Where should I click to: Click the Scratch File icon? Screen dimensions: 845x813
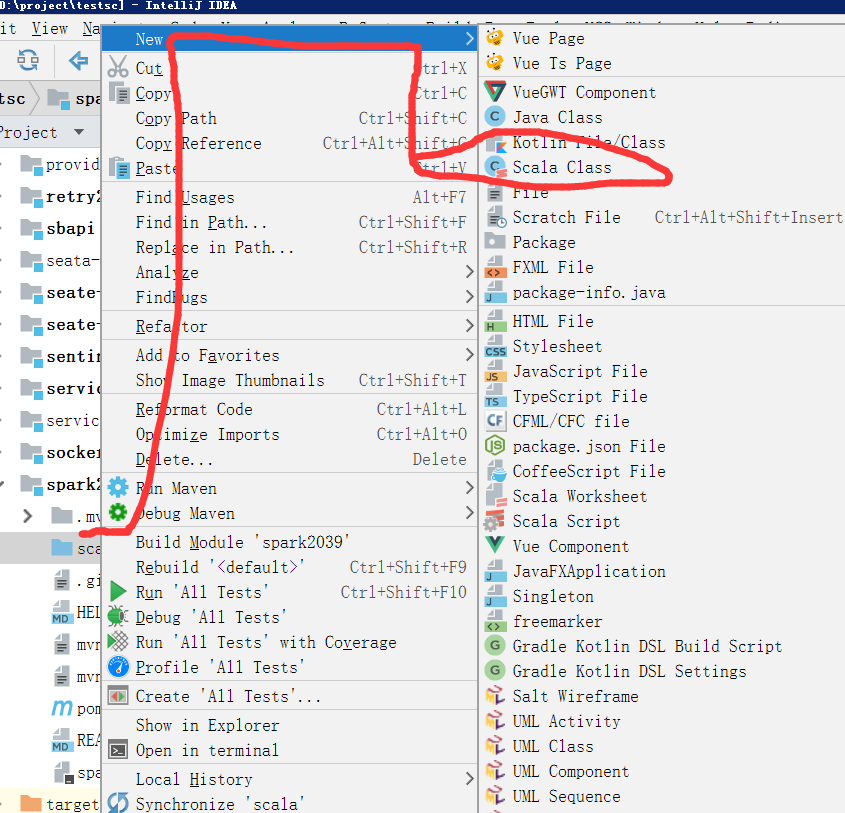(x=496, y=217)
